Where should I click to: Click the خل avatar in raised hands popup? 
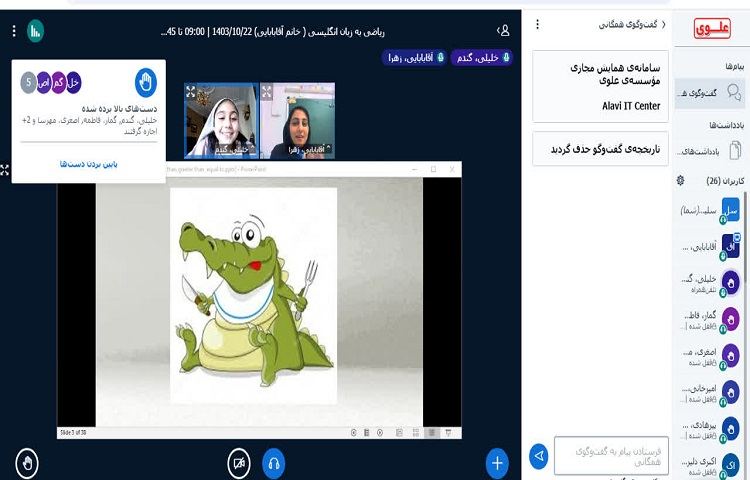point(73,83)
